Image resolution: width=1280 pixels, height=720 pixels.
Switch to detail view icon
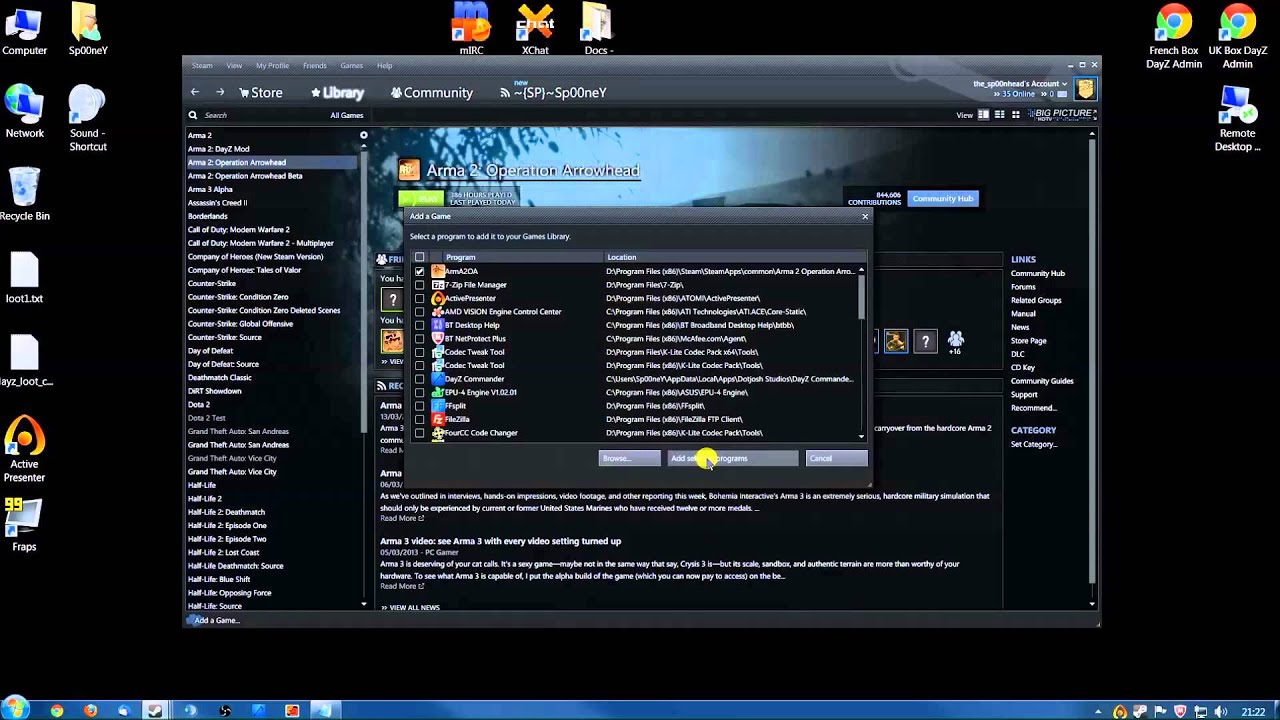point(984,115)
